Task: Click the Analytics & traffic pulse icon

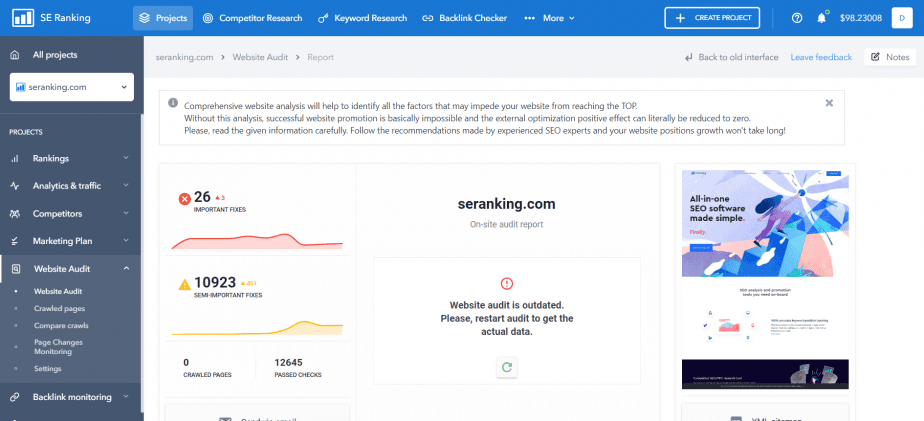Action: (x=15, y=186)
